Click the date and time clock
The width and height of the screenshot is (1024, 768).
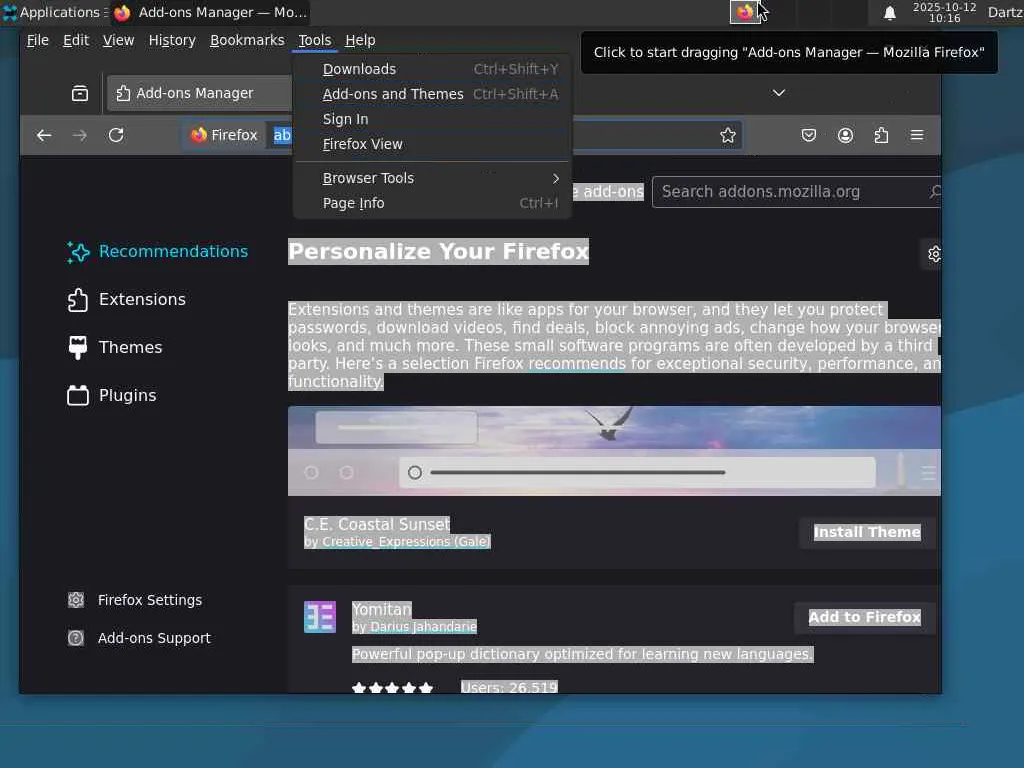point(944,12)
